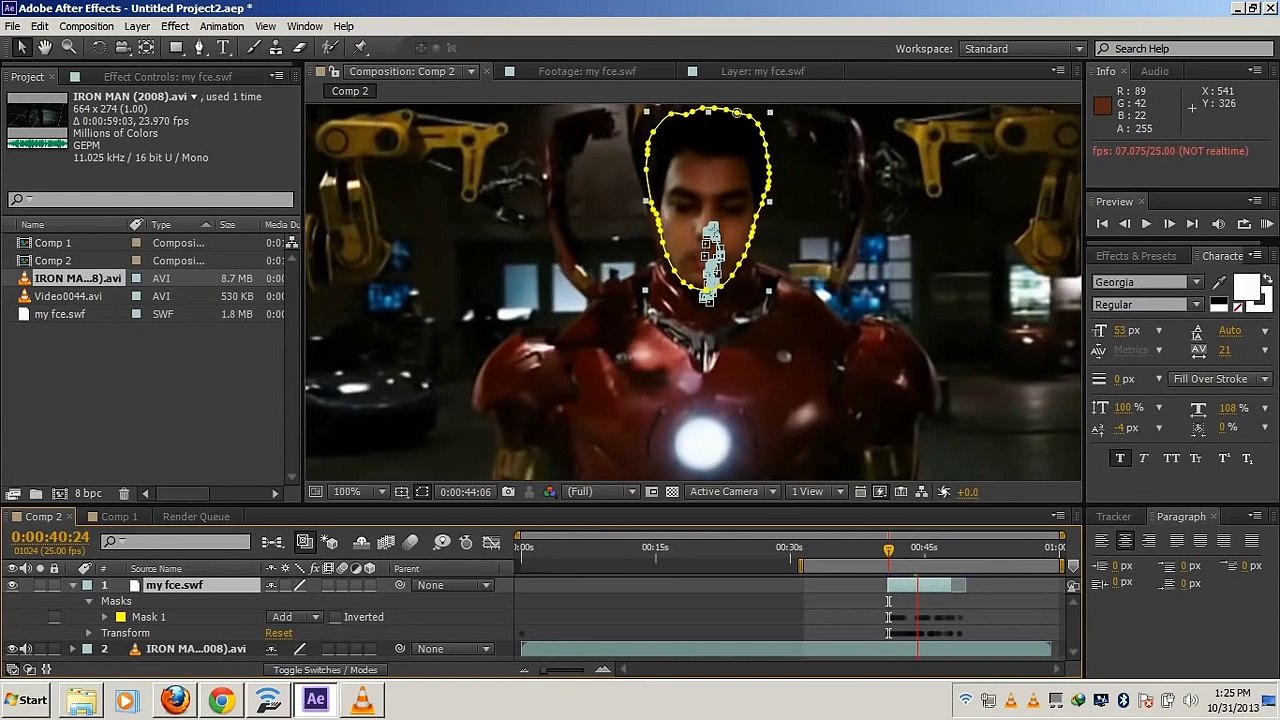Open the graph editor icon in timeline

pyautogui.click(x=491, y=542)
